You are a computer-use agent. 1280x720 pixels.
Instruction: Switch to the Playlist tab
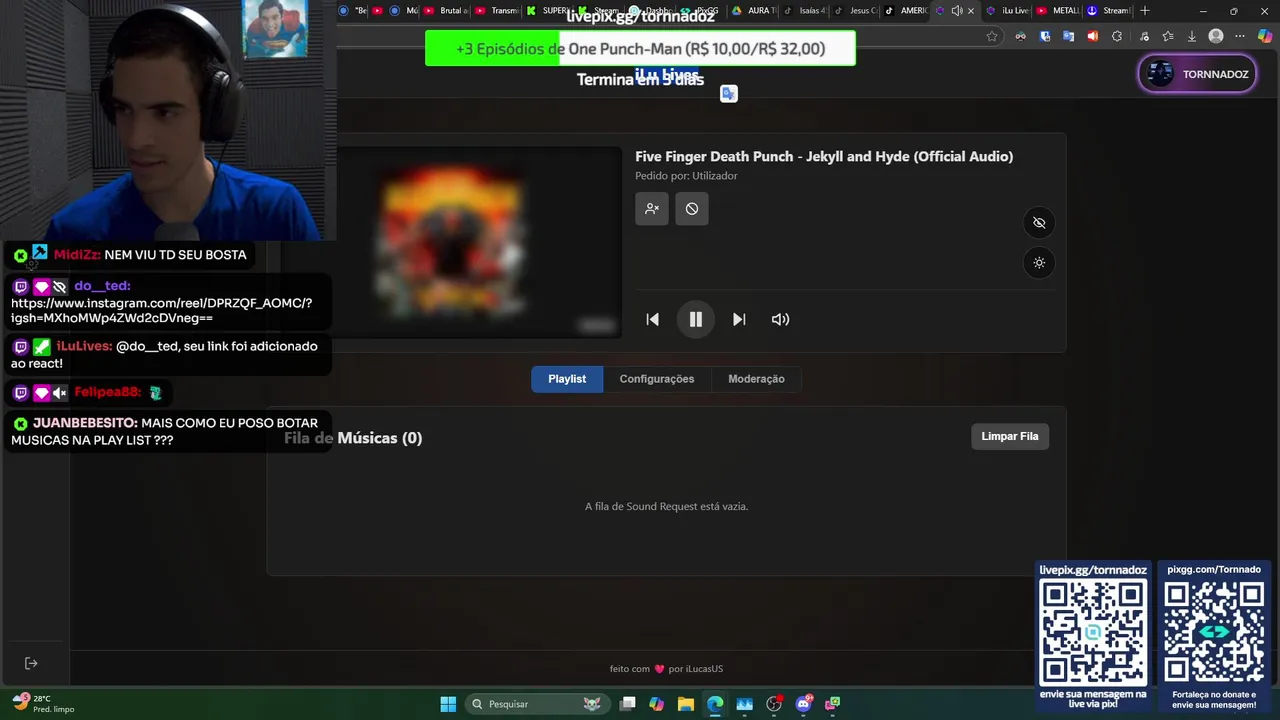click(567, 379)
